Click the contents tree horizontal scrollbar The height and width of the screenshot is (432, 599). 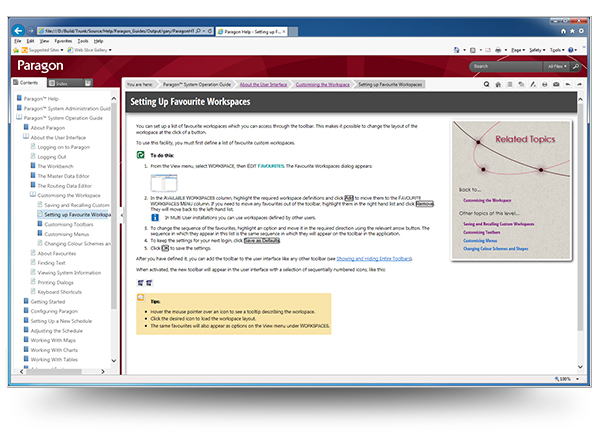point(62,371)
